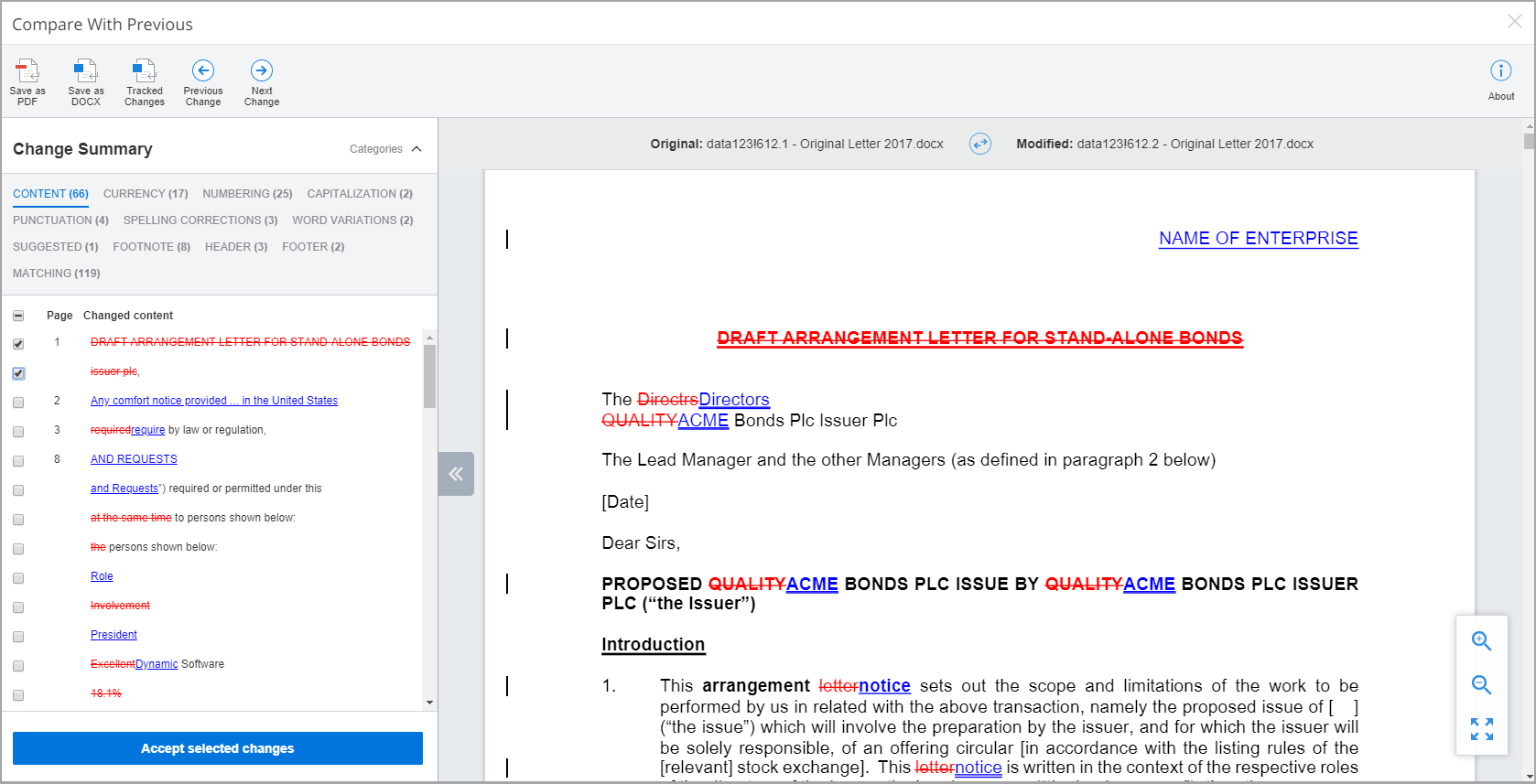Collapse the Categories section
The width and height of the screenshot is (1536, 784).
tap(416, 149)
